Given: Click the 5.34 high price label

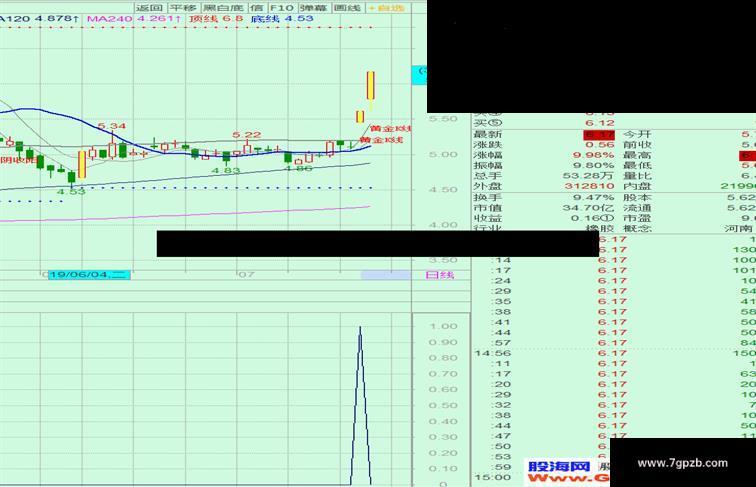Looking at the screenshot, I should 111,126.
